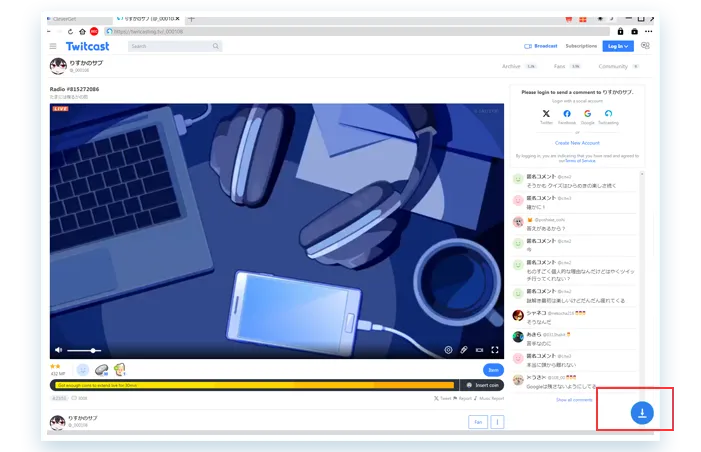This screenshot has height=452, width=701.
Task: Click the yellow coin progress bar
Action: (x=254, y=385)
